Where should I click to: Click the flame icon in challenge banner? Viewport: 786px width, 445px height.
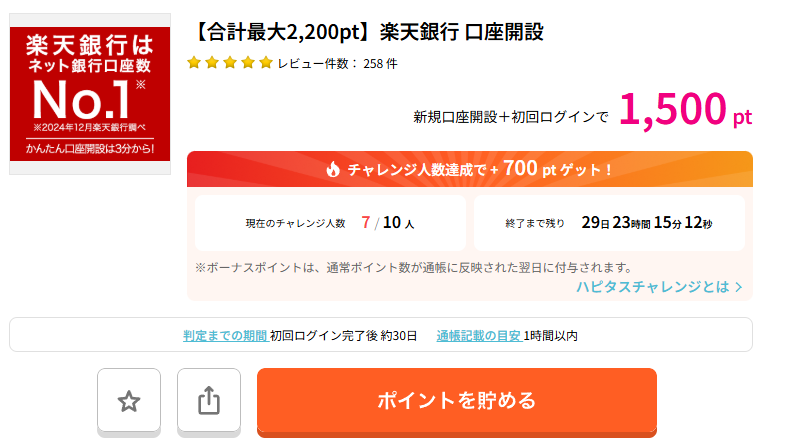pos(333,169)
